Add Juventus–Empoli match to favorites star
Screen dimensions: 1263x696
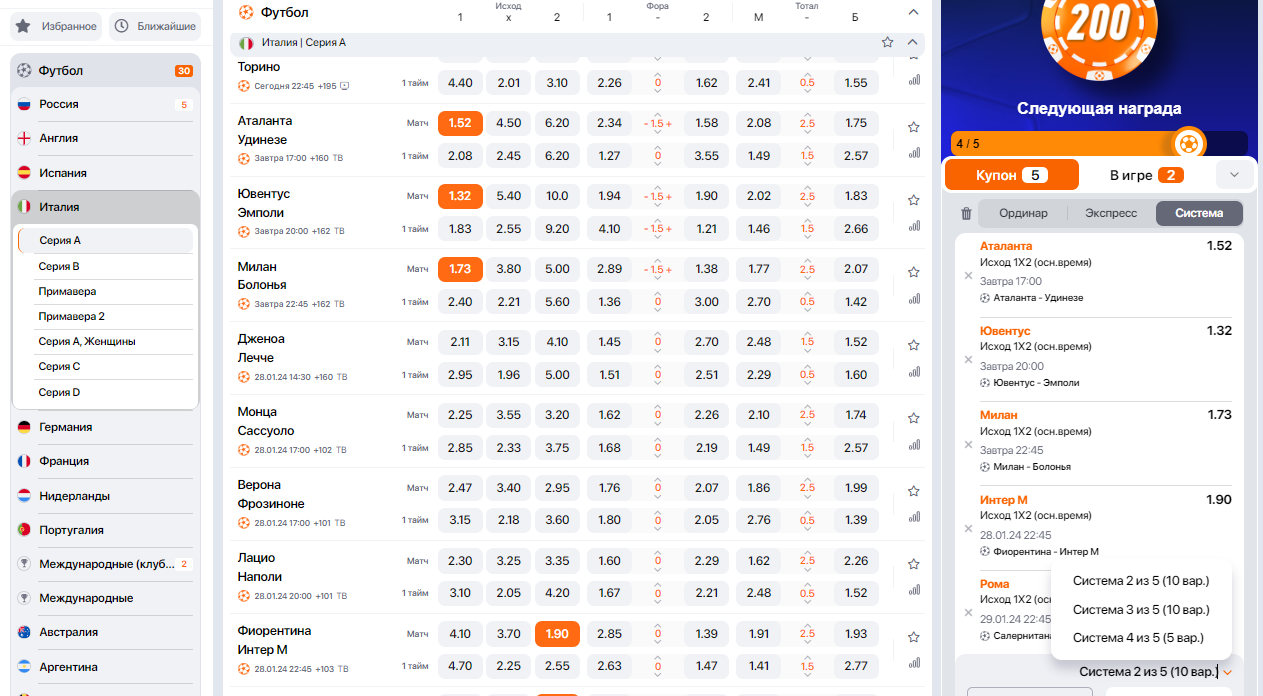(x=913, y=200)
